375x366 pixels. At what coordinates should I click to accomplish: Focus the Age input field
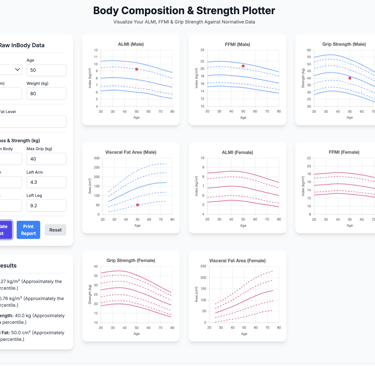(x=46, y=70)
